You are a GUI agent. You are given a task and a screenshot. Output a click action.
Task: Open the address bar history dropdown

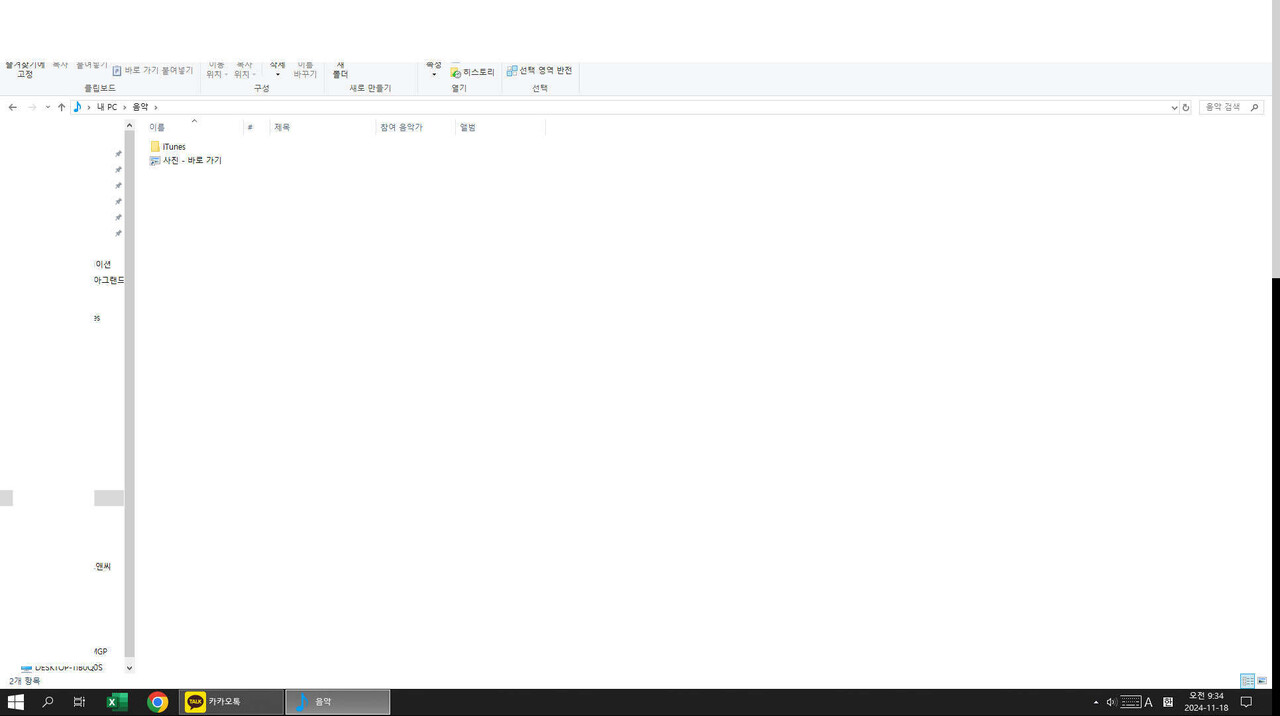[1174, 107]
